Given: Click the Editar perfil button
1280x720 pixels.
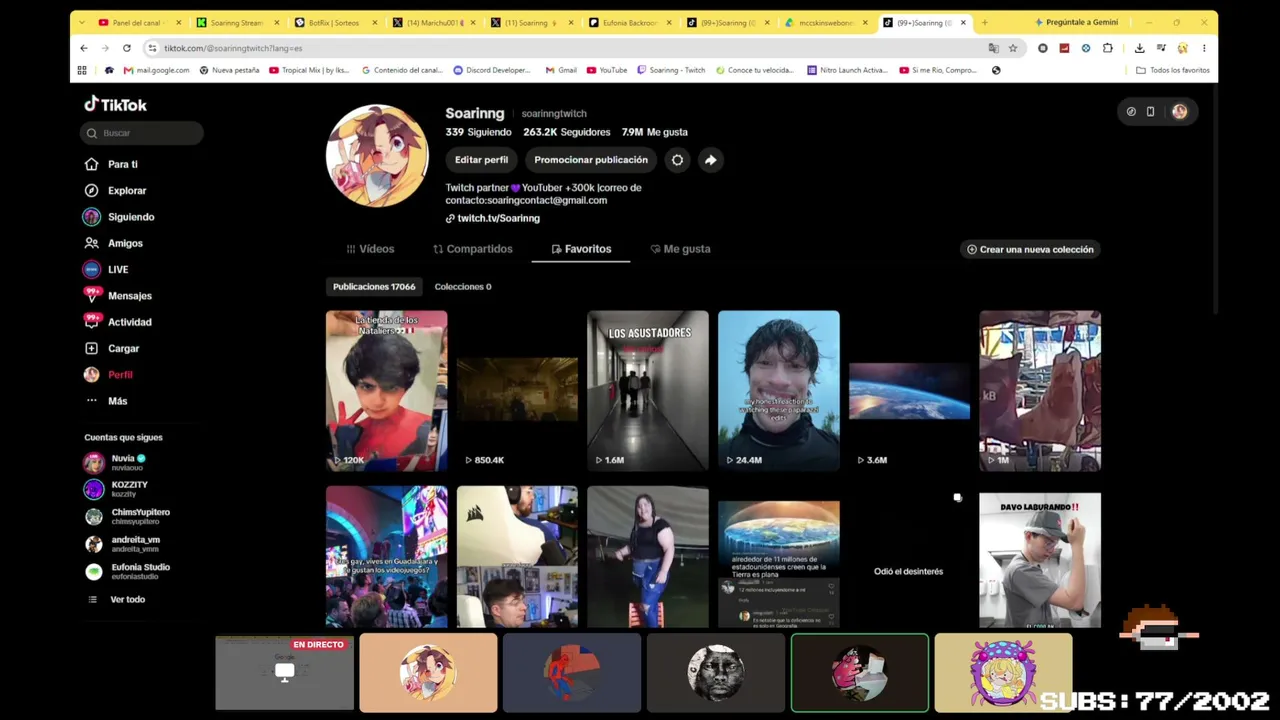Looking at the screenshot, I should click(x=481, y=160).
